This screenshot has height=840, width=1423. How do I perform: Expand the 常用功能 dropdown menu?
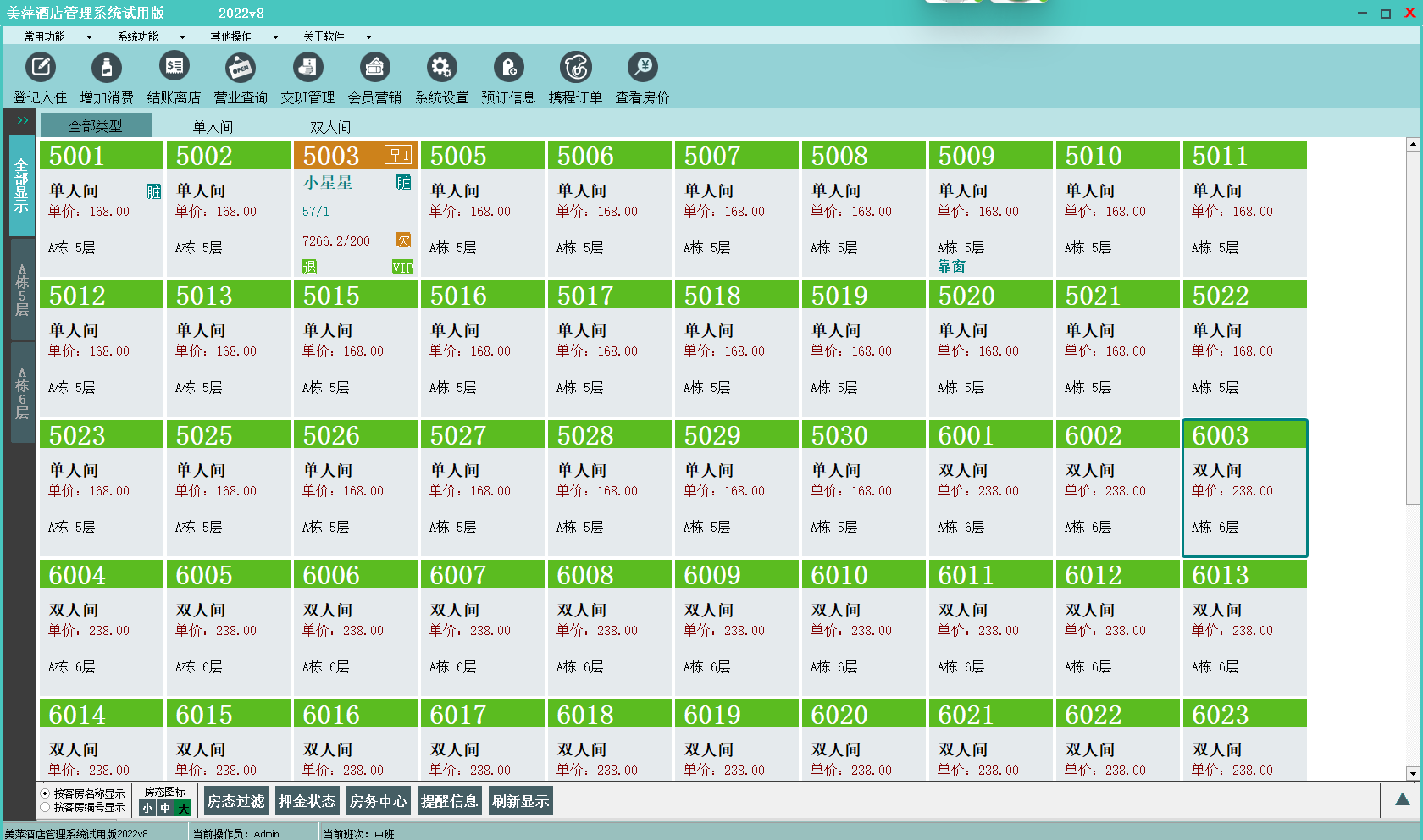coord(57,37)
